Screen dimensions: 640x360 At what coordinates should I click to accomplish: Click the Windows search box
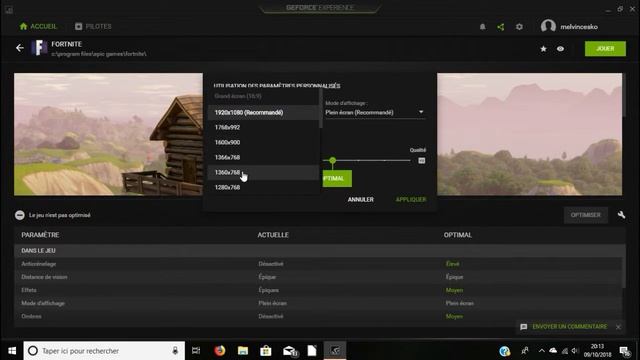[104, 351]
